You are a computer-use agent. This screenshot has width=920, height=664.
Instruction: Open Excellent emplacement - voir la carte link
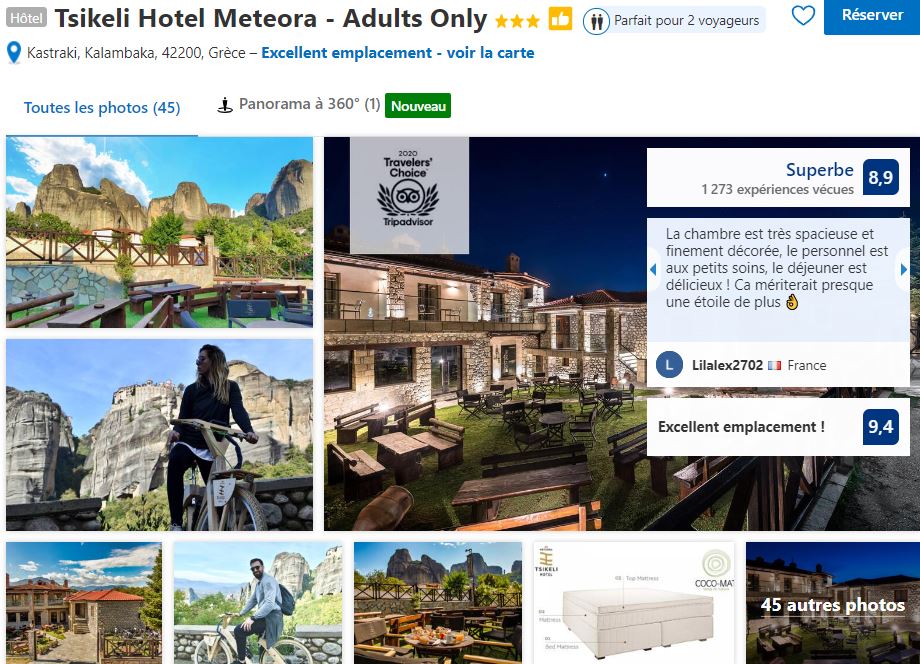pyautogui.click(x=398, y=53)
